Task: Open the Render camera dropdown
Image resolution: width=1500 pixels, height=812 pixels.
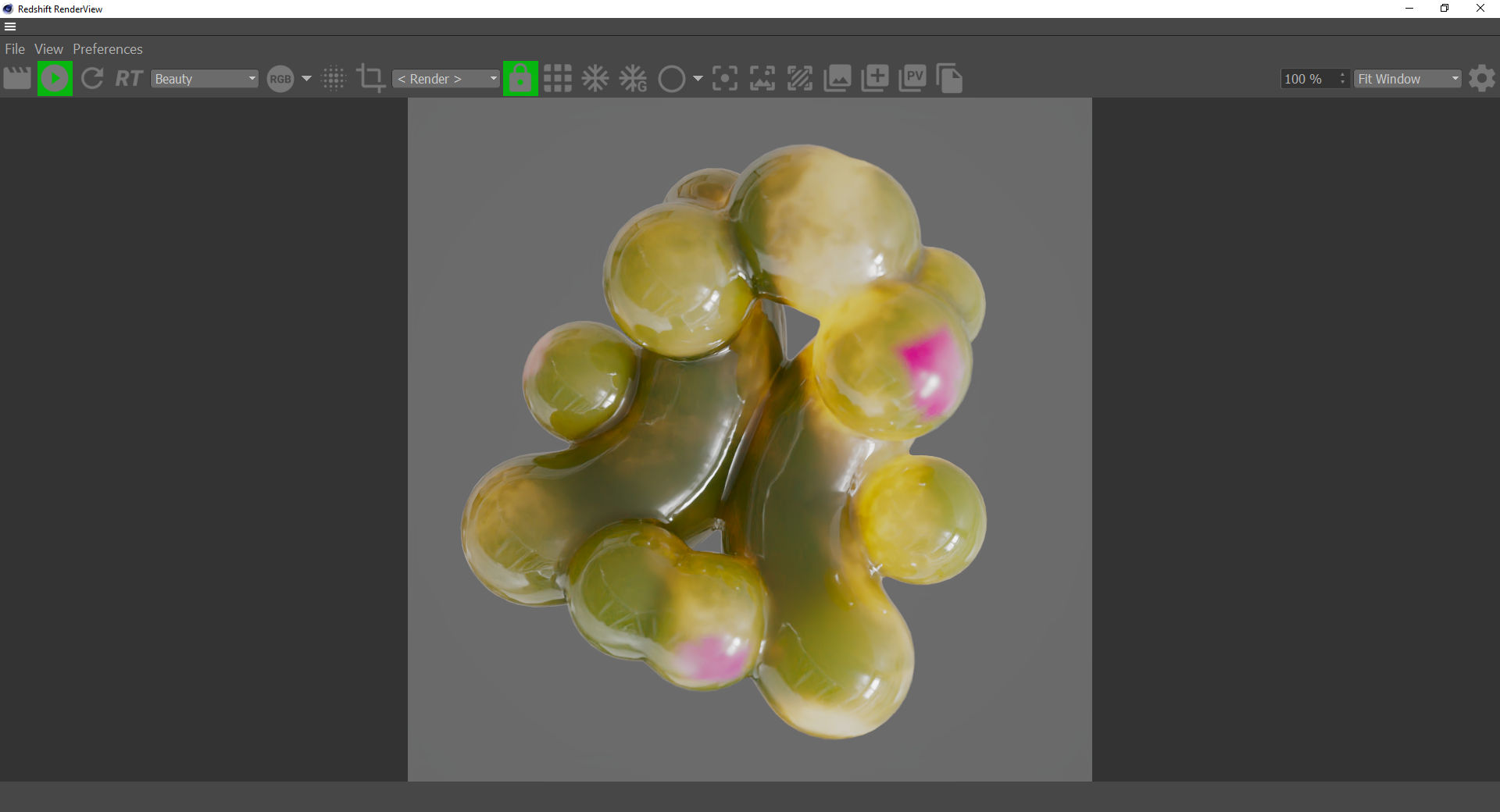Action: 446,79
